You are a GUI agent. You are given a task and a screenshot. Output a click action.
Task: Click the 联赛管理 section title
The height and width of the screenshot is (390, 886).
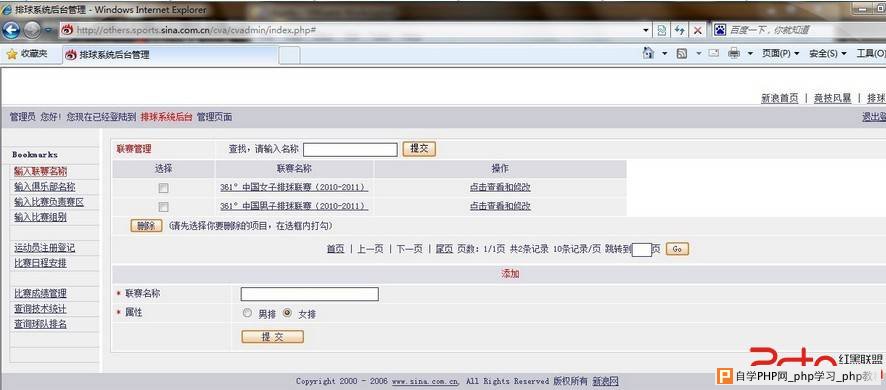click(134, 149)
